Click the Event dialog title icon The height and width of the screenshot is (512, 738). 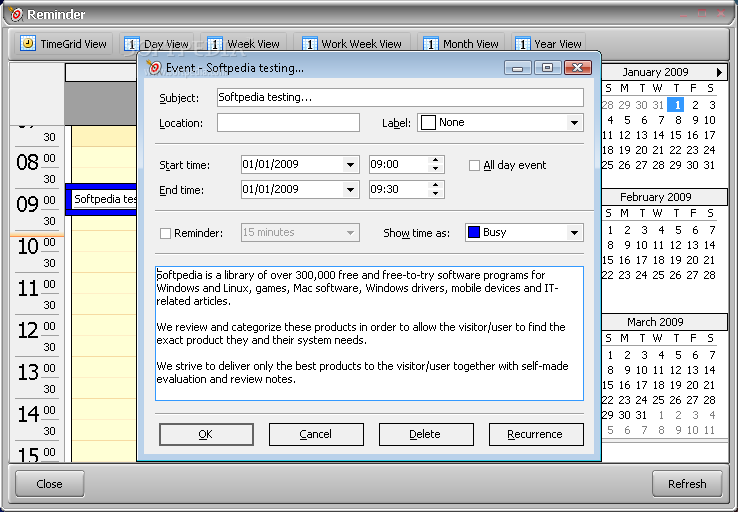pyautogui.click(x=154, y=68)
